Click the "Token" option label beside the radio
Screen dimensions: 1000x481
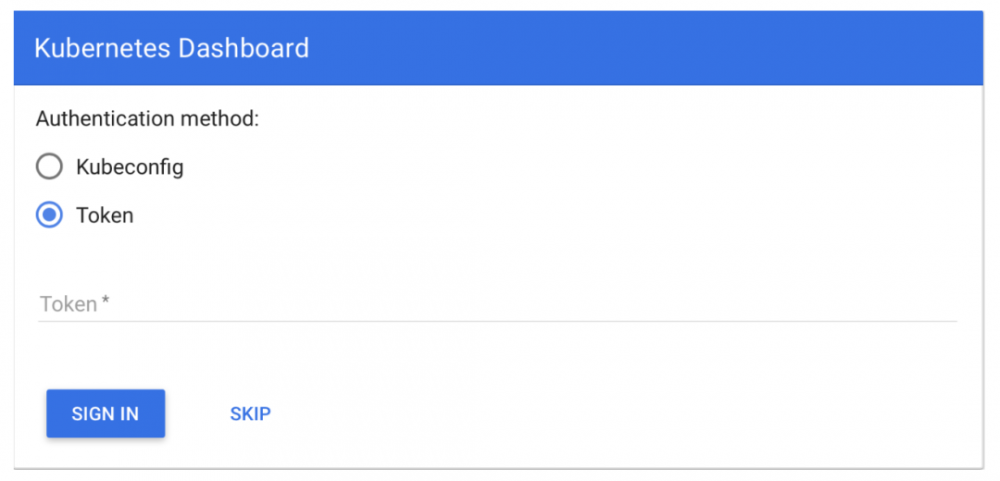point(104,215)
